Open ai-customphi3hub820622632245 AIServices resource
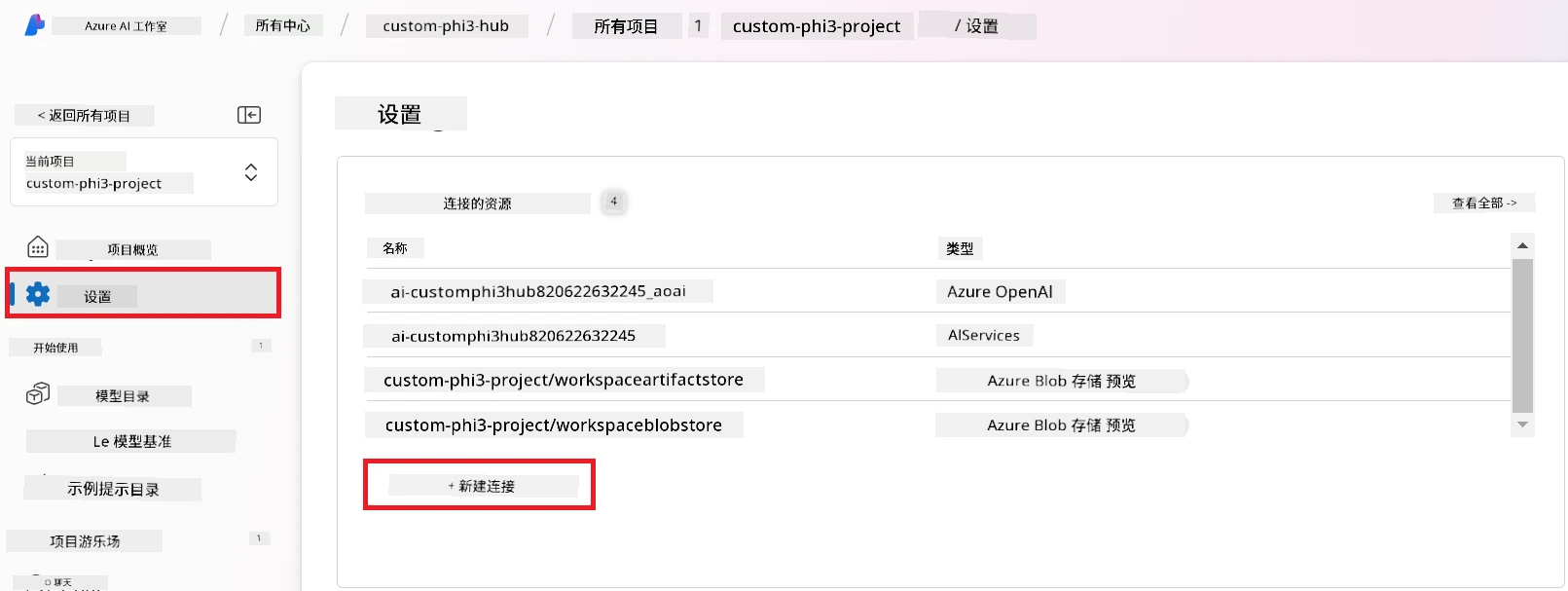1568x591 pixels. [x=513, y=336]
